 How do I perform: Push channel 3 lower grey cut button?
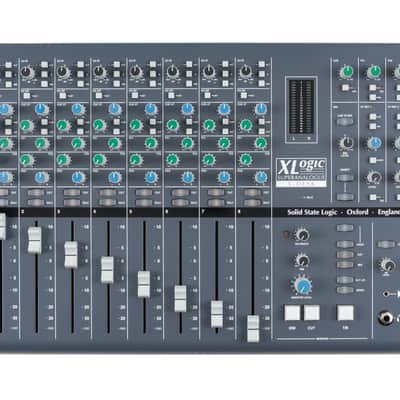pyautogui.click(x=72, y=202)
